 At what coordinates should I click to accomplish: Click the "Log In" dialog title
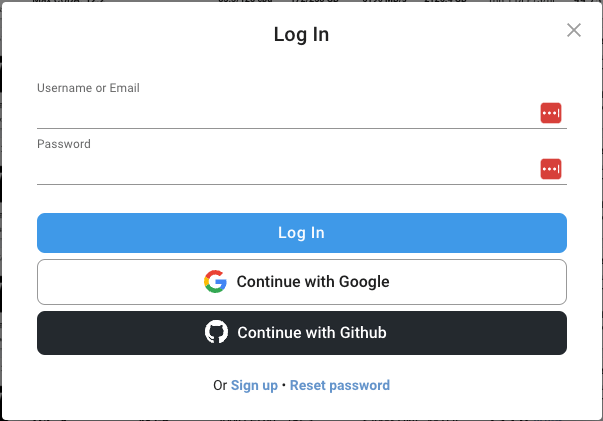tap(301, 35)
